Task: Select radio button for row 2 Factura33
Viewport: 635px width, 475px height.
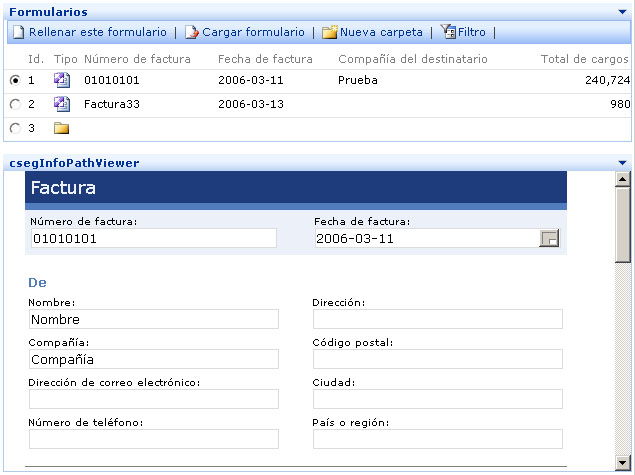Action: (15, 104)
